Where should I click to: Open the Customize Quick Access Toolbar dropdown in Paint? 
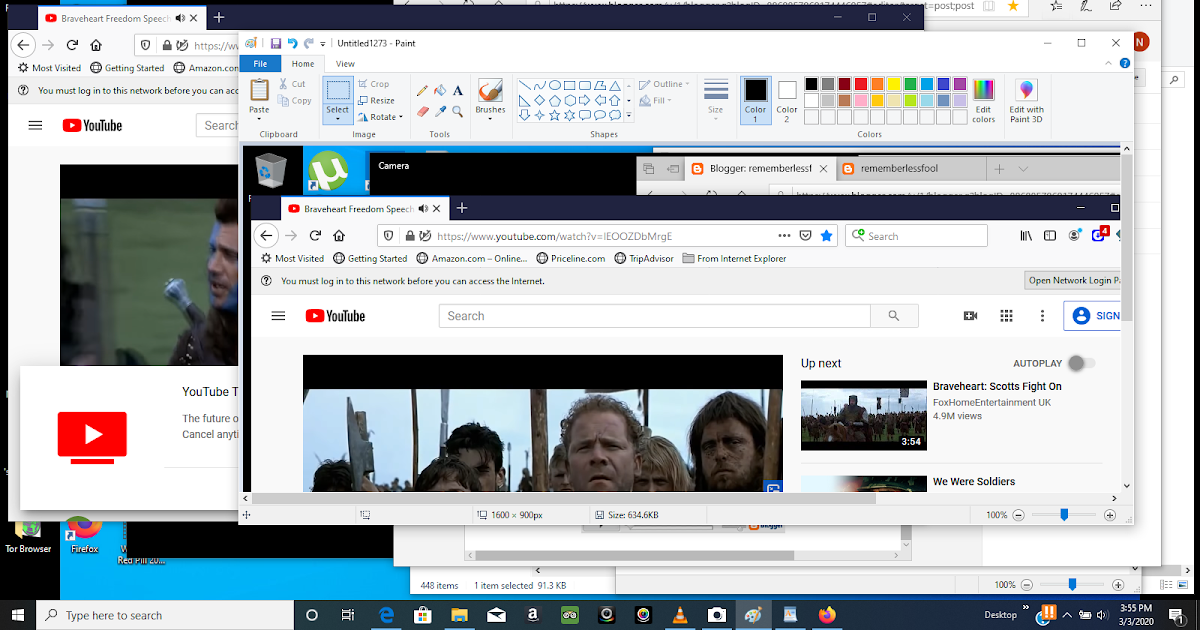pyautogui.click(x=324, y=44)
